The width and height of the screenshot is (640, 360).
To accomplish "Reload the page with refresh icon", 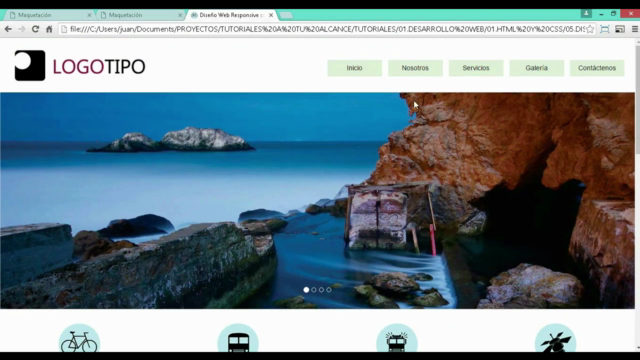I will 36,29.
